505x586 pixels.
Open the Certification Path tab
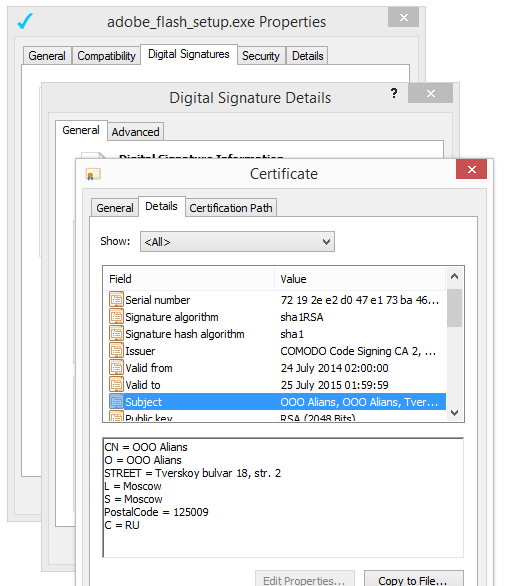[x=231, y=208]
